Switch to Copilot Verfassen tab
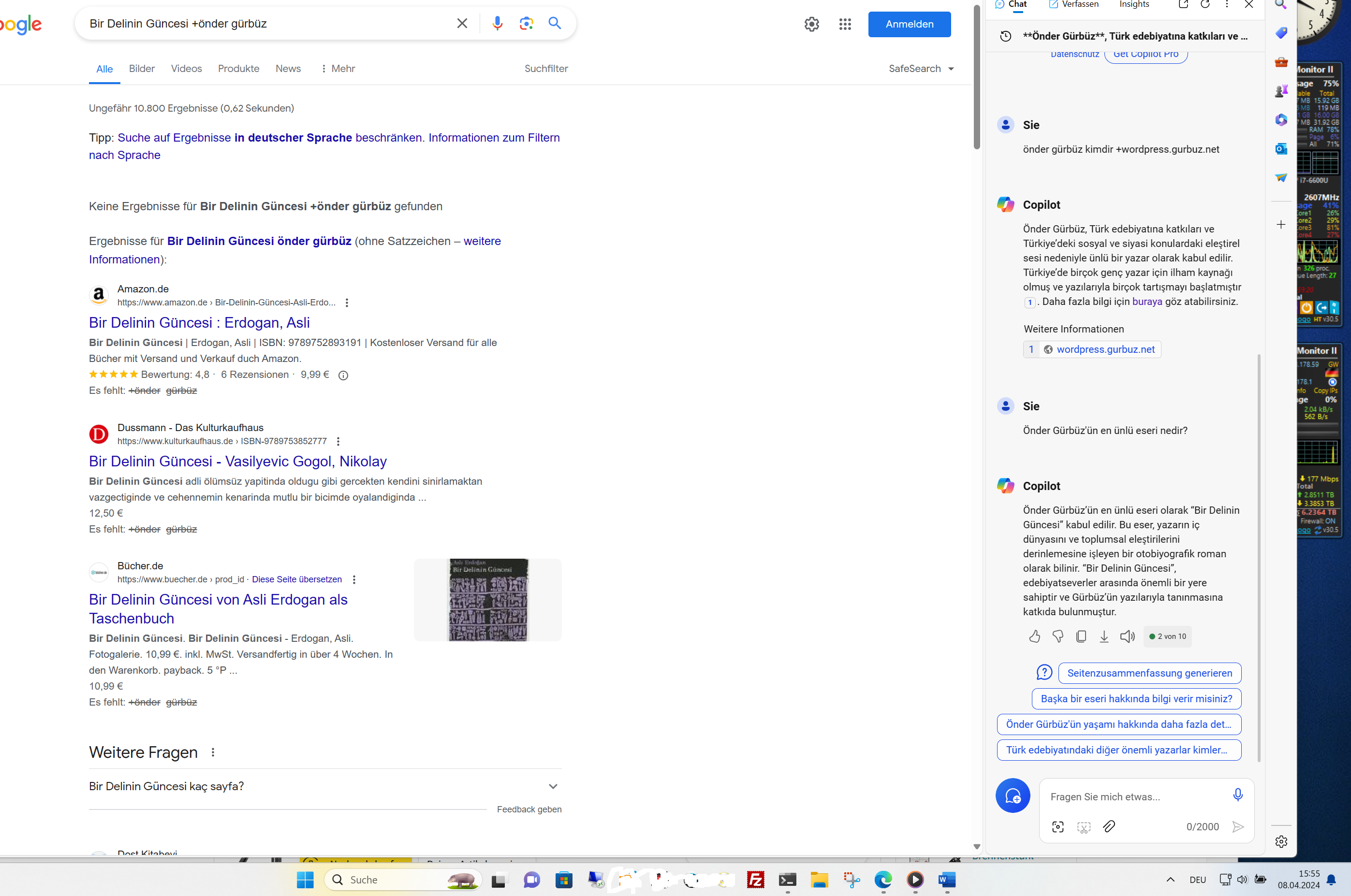 [1074, 4]
